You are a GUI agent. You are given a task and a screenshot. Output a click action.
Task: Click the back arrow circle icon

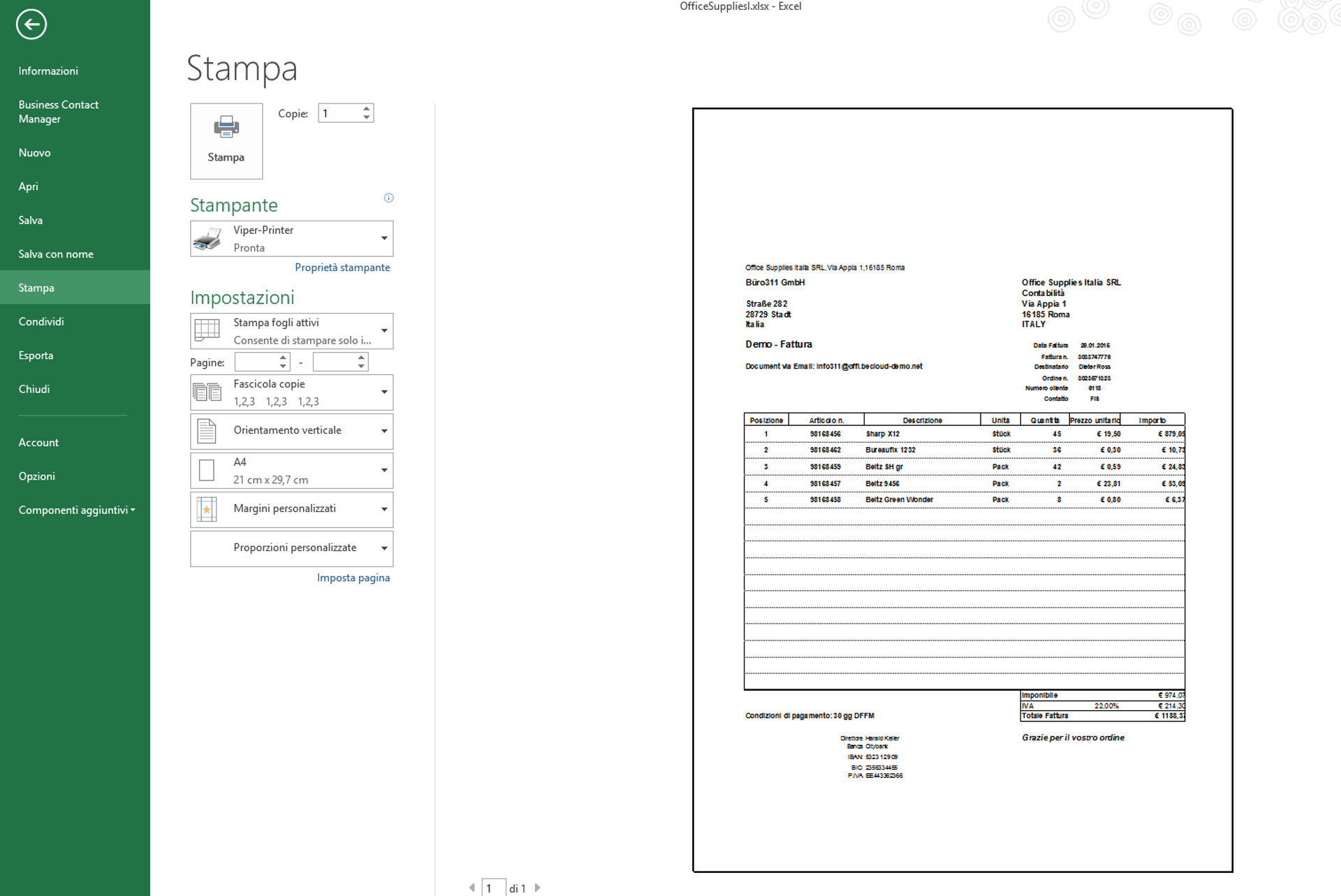point(31,24)
